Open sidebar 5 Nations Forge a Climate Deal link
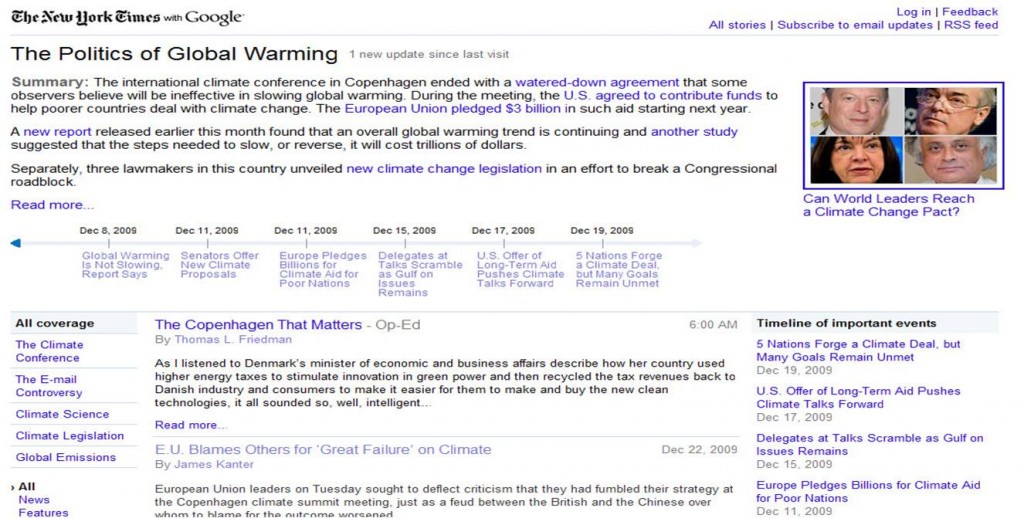Image resolution: width=1024 pixels, height=518 pixels. pyautogui.click(x=858, y=351)
